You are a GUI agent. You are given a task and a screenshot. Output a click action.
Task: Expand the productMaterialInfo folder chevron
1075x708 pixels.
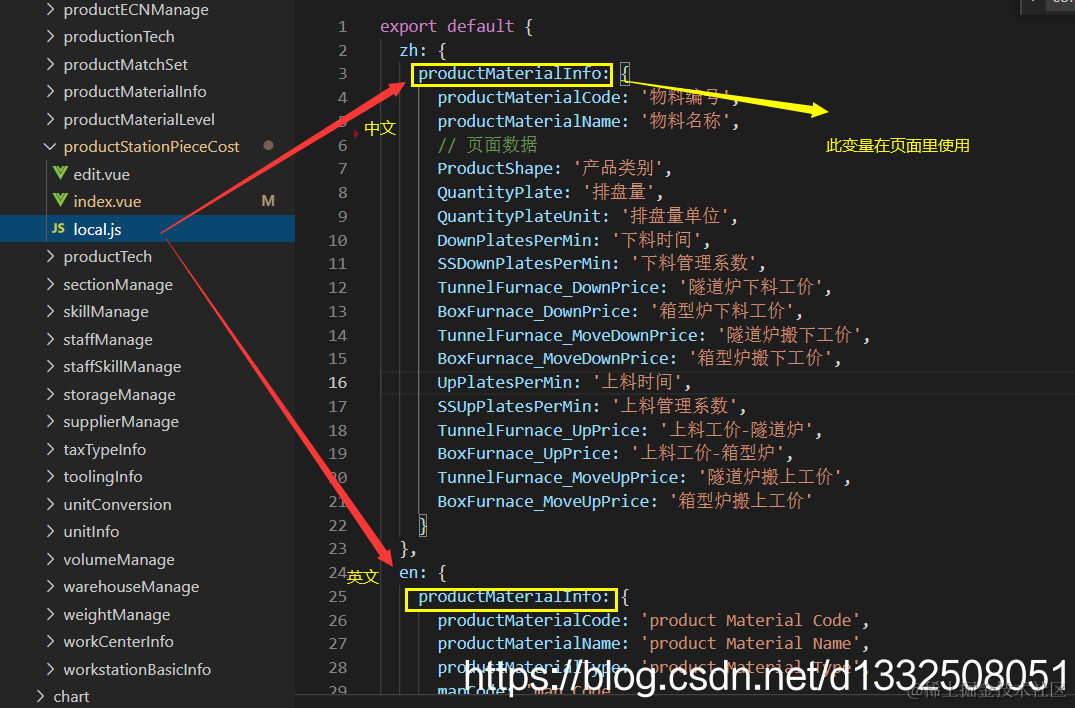pos(50,91)
